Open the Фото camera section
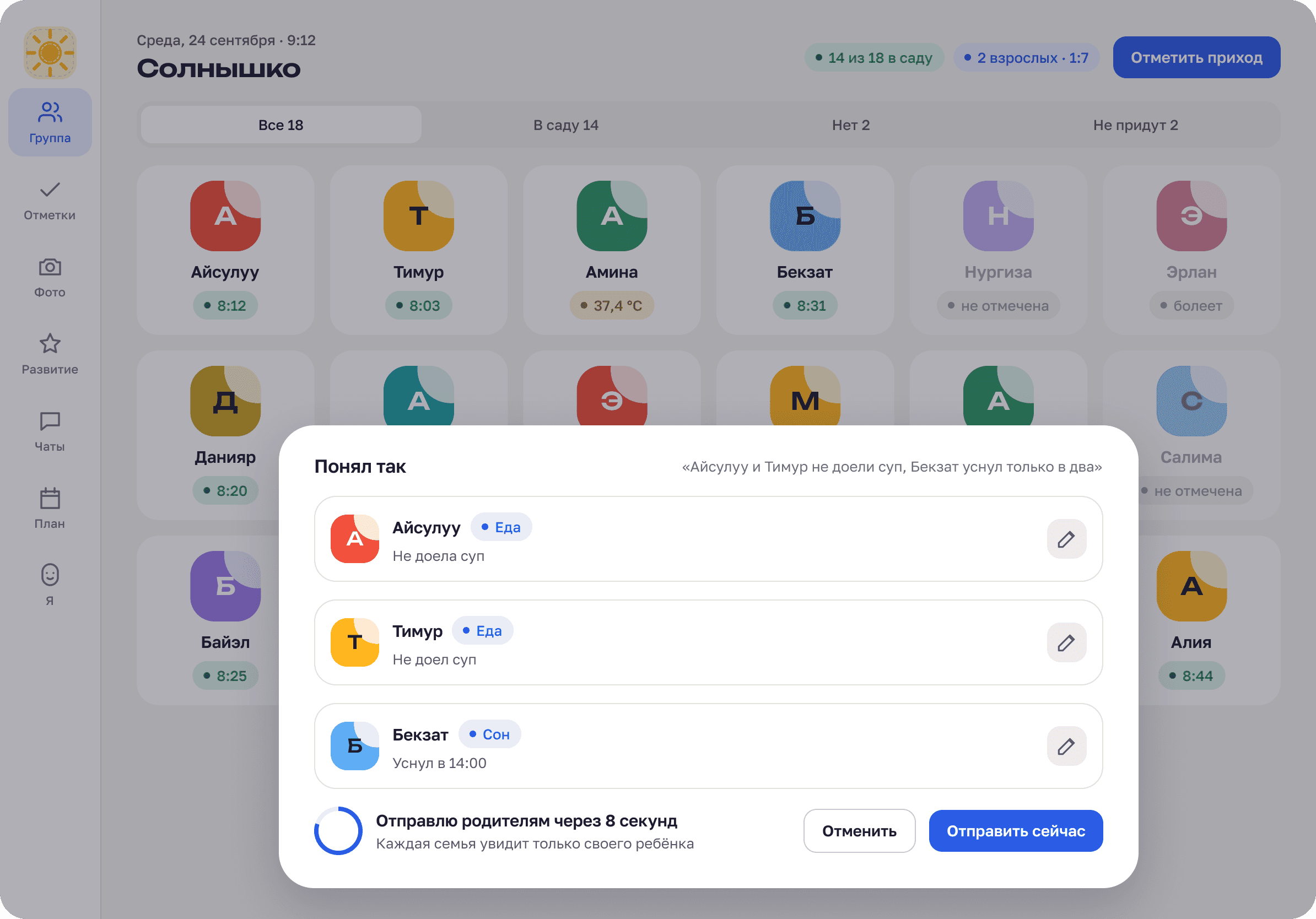This screenshot has width=1316, height=919. 50,277
